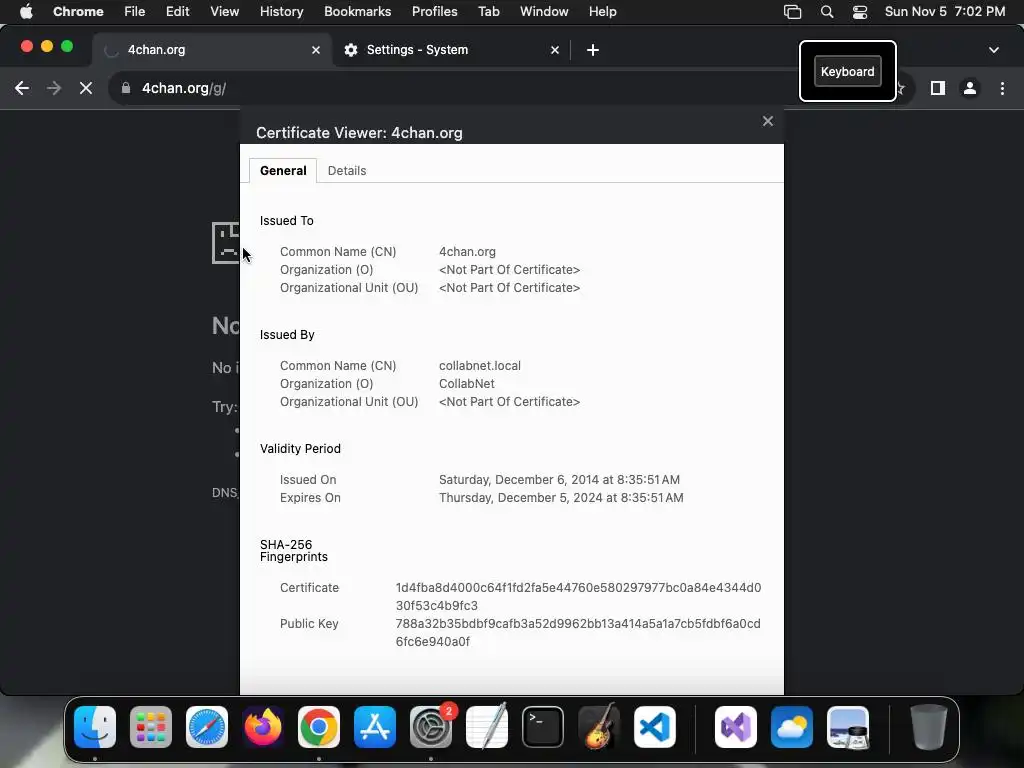Open the File menu
The image size is (1024, 768).
tap(135, 12)
